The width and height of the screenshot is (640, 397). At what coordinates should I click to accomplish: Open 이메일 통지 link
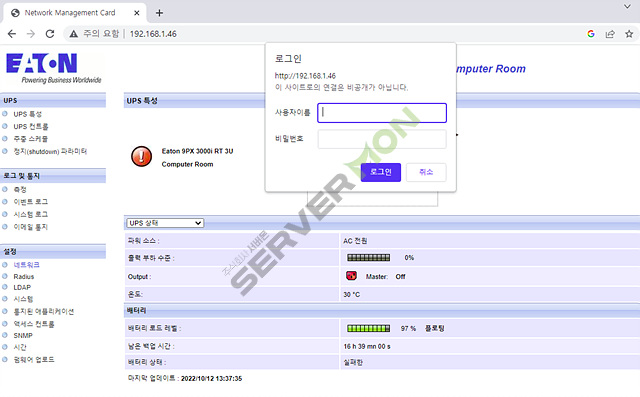31,227
